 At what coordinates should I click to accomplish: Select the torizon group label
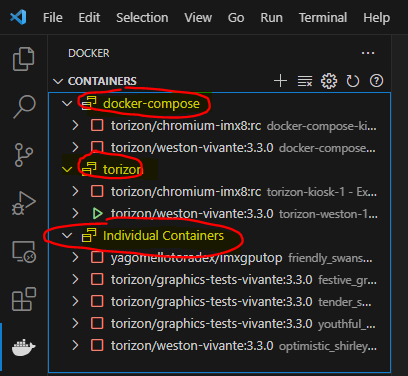coord(122,170)
